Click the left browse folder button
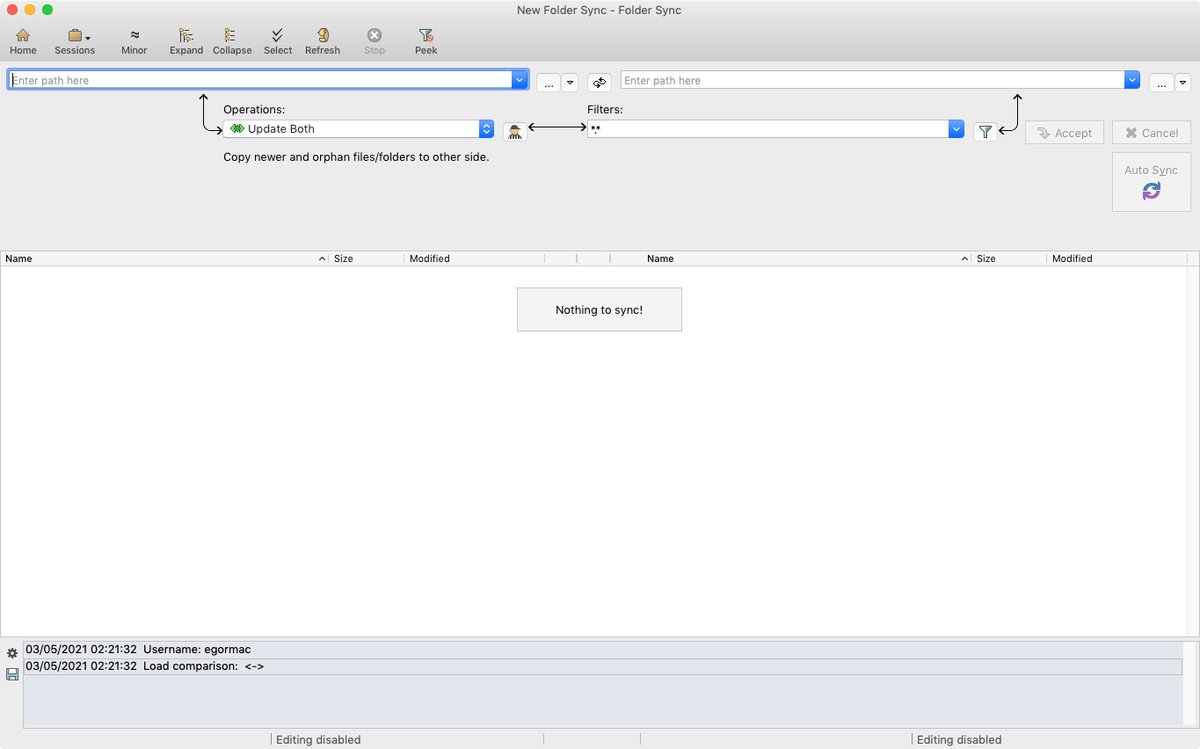This screenshot has width=1200, height=749. point(549,83)
